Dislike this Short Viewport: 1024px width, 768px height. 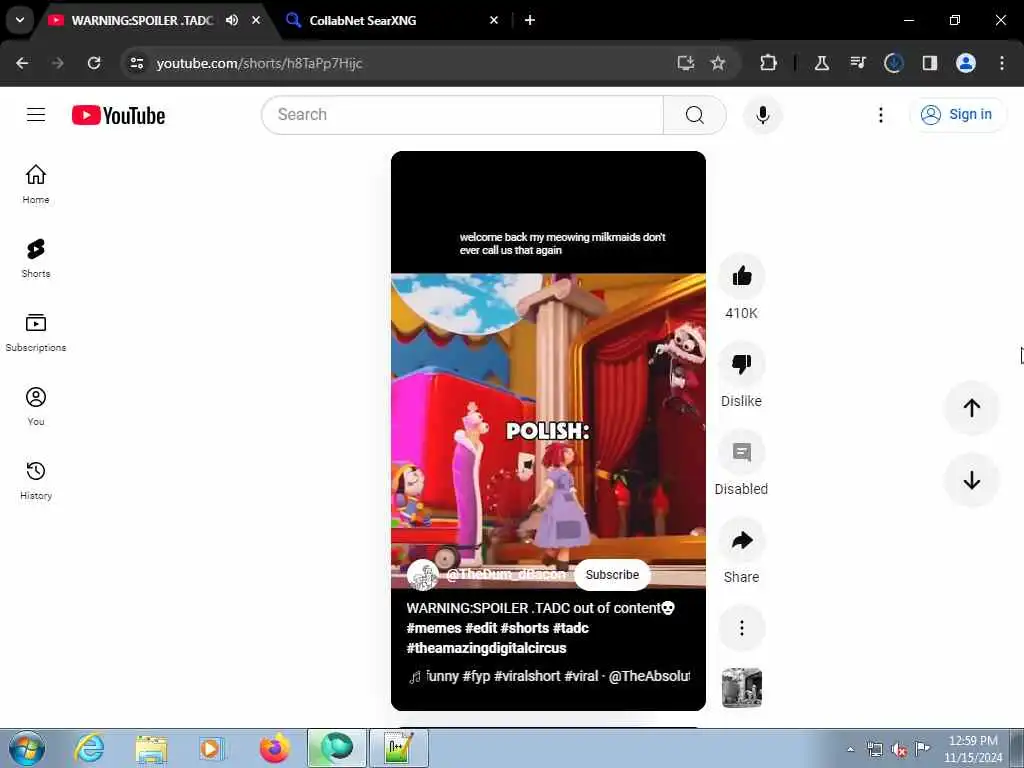(x=741, y=364)
